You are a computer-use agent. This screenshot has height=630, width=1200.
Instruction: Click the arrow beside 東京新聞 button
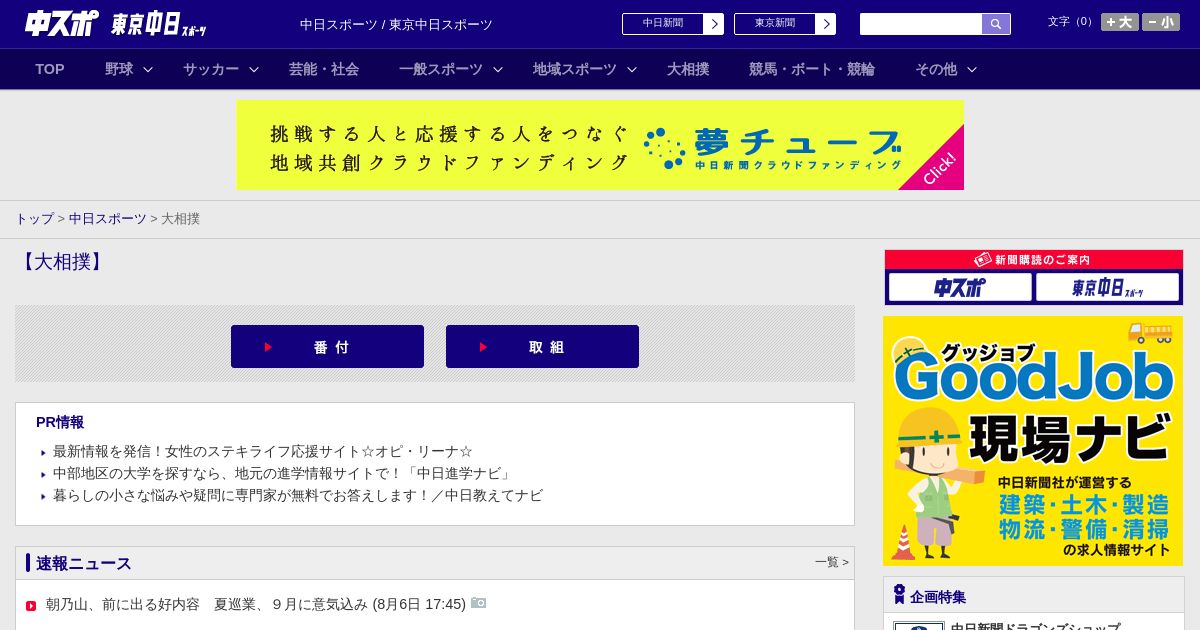(826, 24)
